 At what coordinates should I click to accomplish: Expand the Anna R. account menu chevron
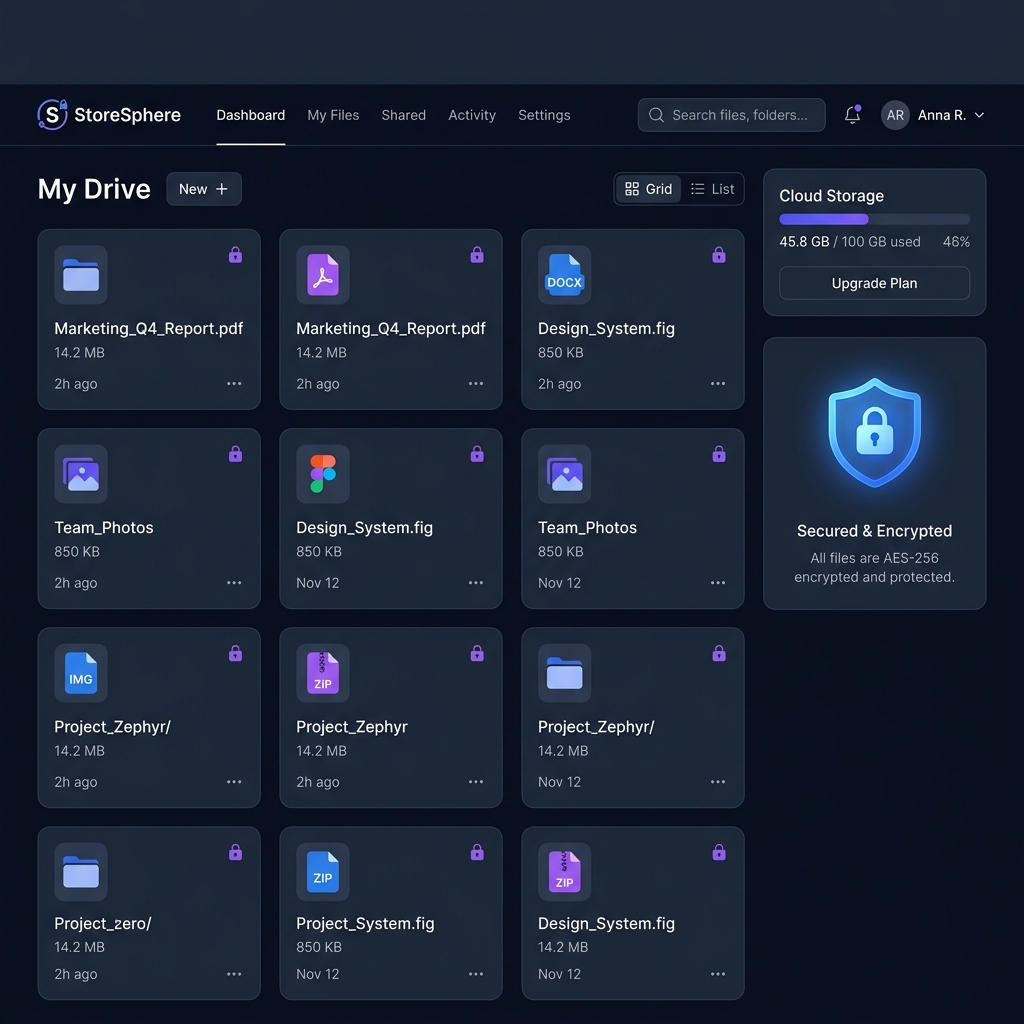[x=979, y=115]
